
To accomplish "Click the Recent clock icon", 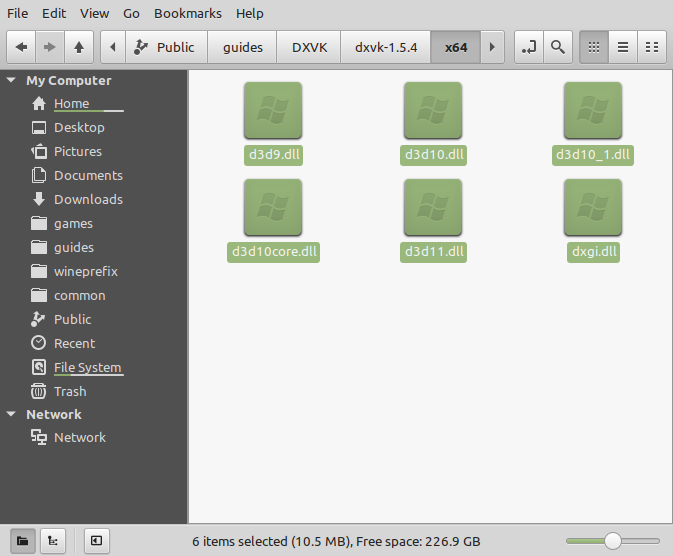I will pos(39,343).
